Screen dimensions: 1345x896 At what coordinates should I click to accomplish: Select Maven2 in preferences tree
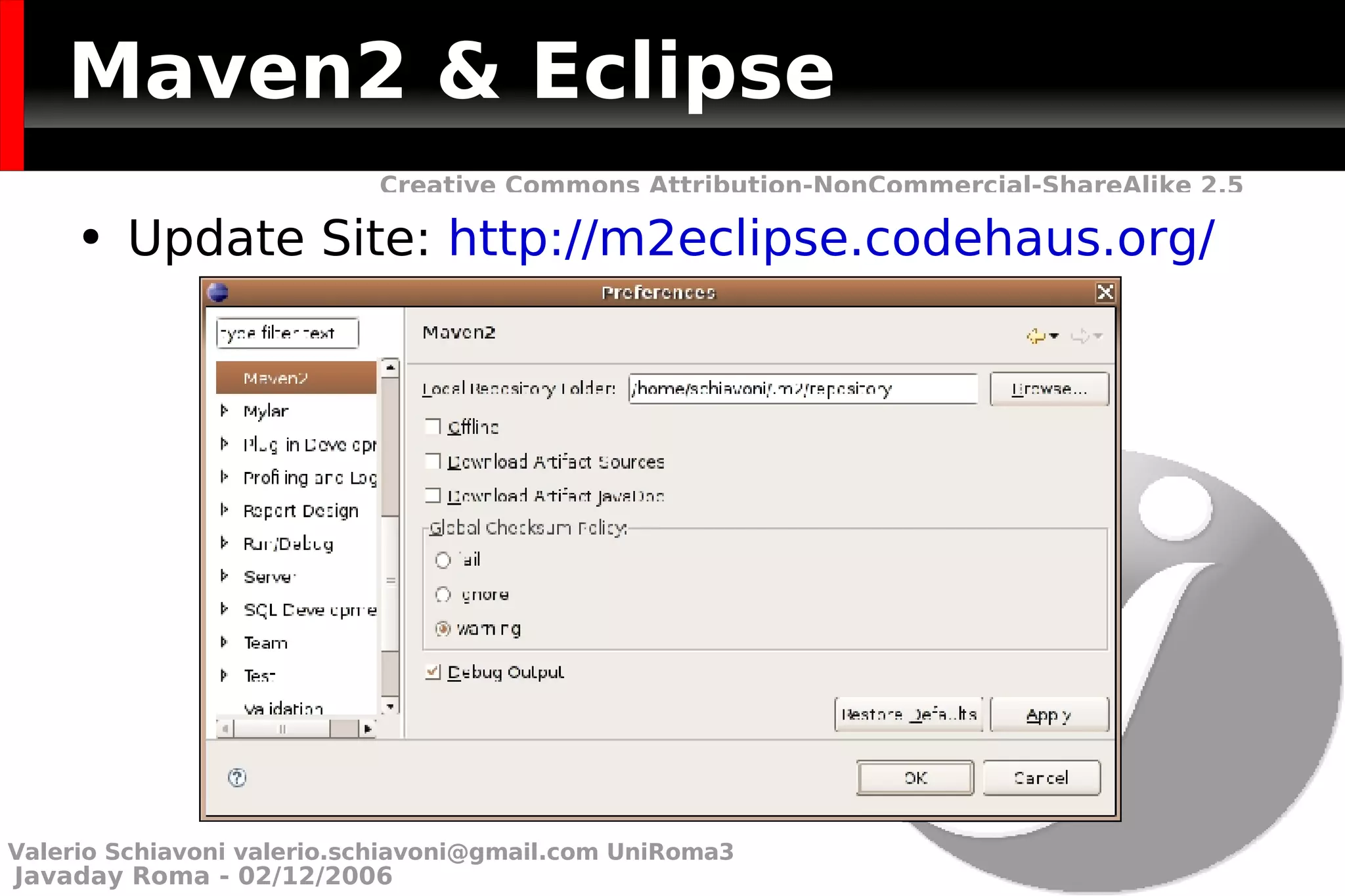296,378
